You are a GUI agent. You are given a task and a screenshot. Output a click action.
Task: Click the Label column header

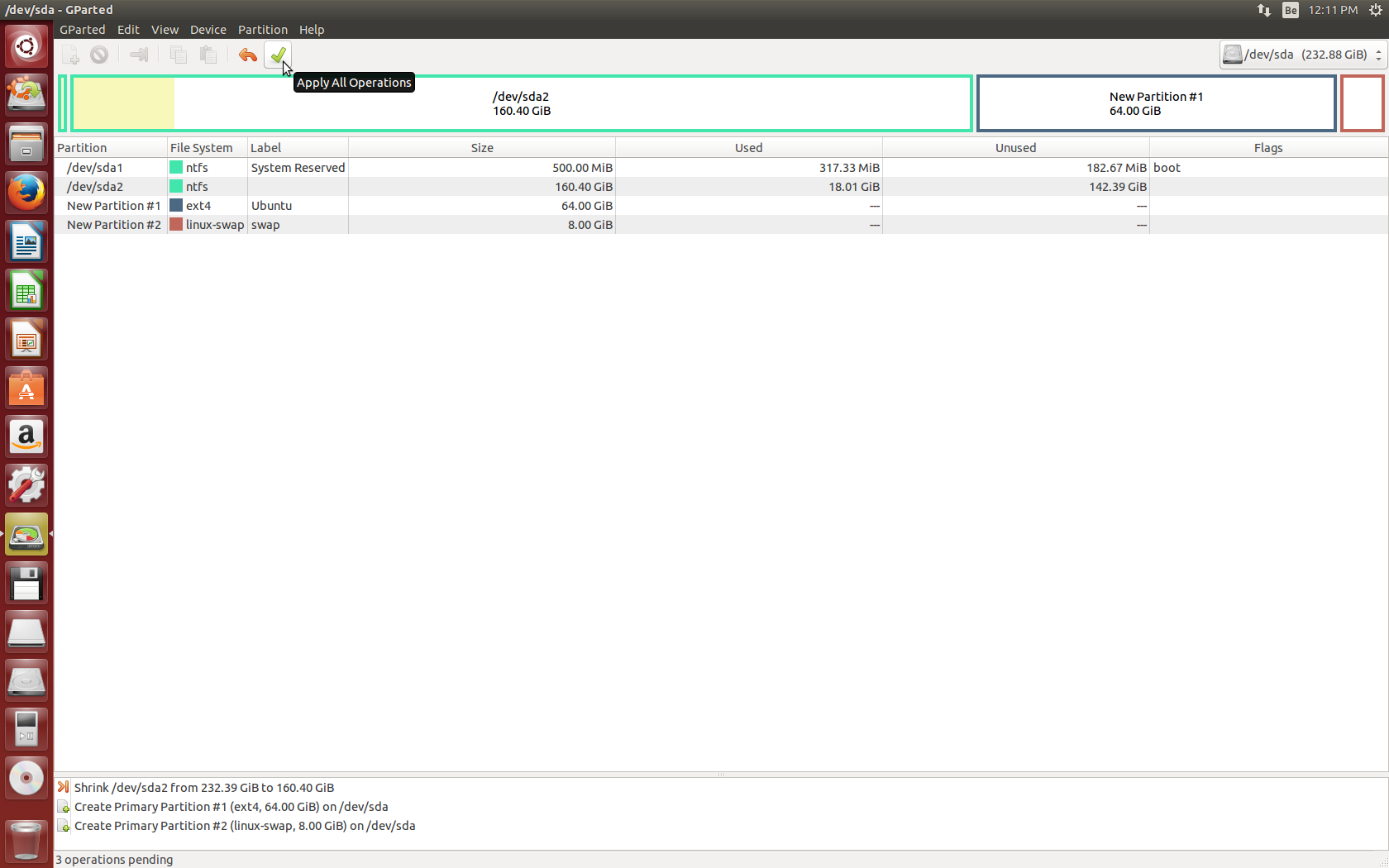coord(298,148)
